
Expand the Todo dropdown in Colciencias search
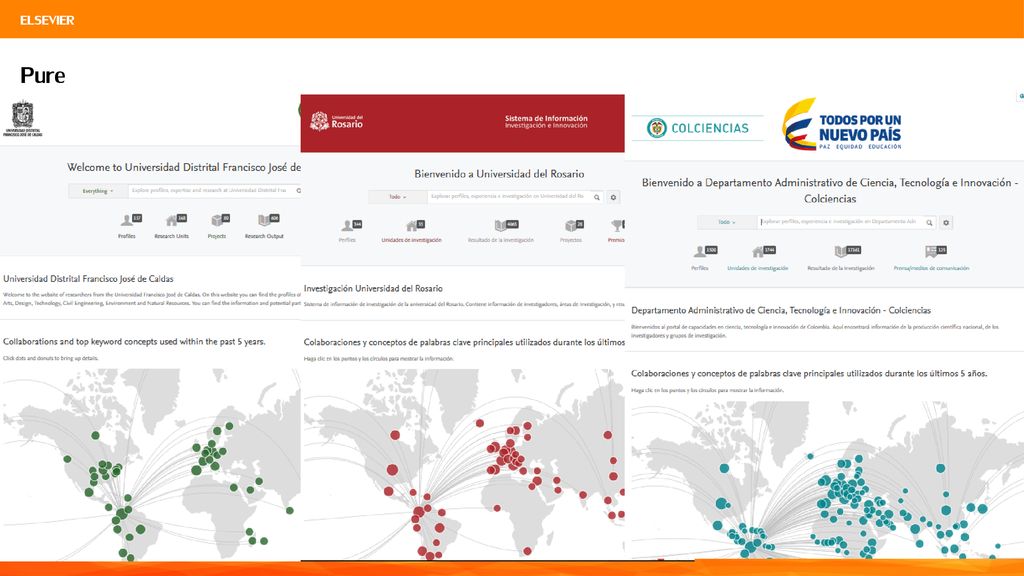727,222
